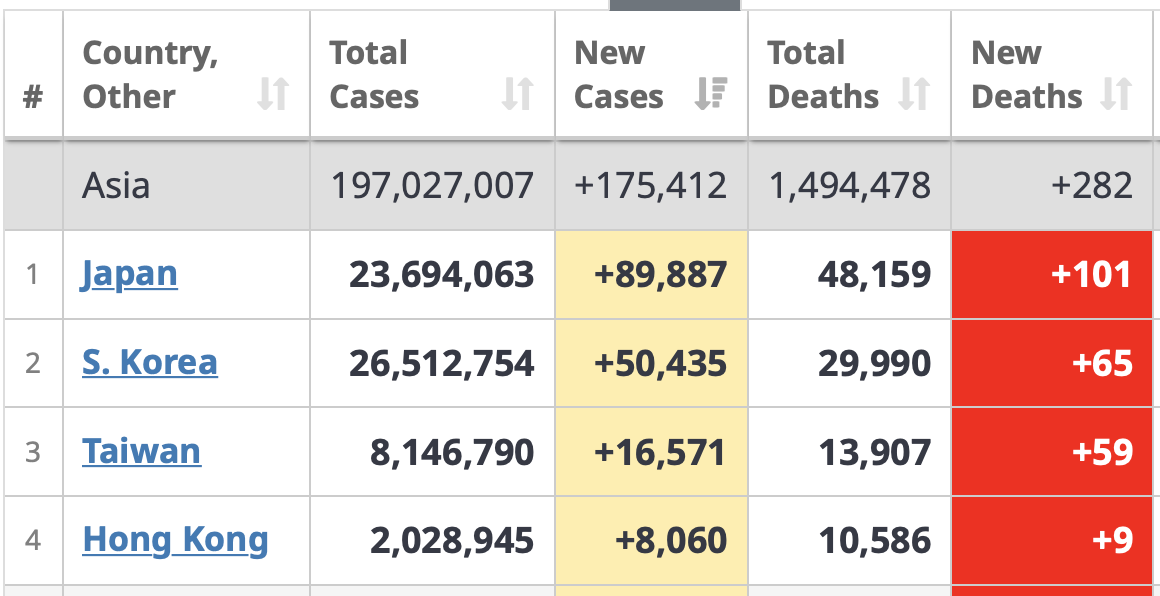Open the Japan country link

tap(130, 274)
